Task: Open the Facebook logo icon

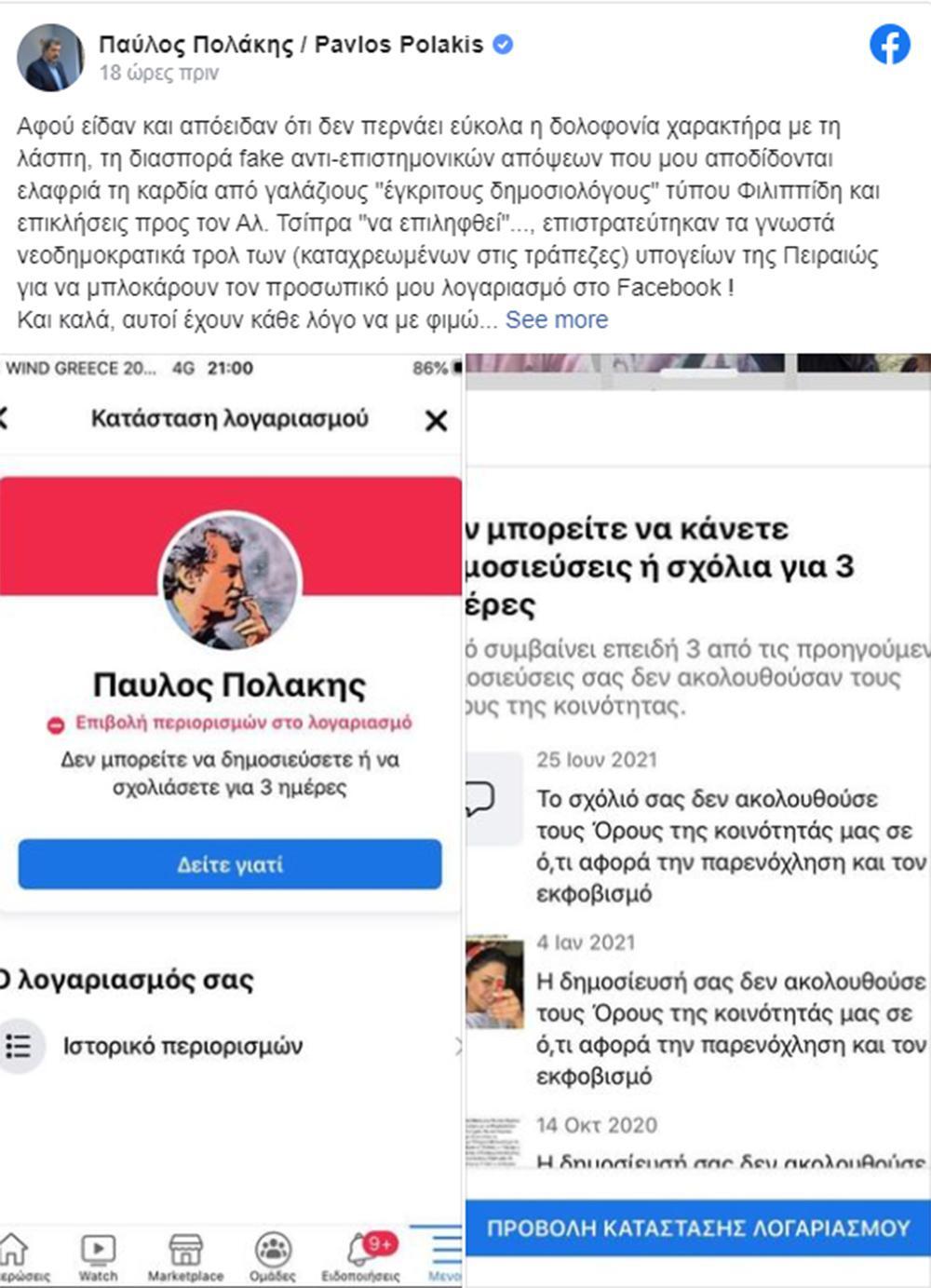Action: [x=890, y=45]
